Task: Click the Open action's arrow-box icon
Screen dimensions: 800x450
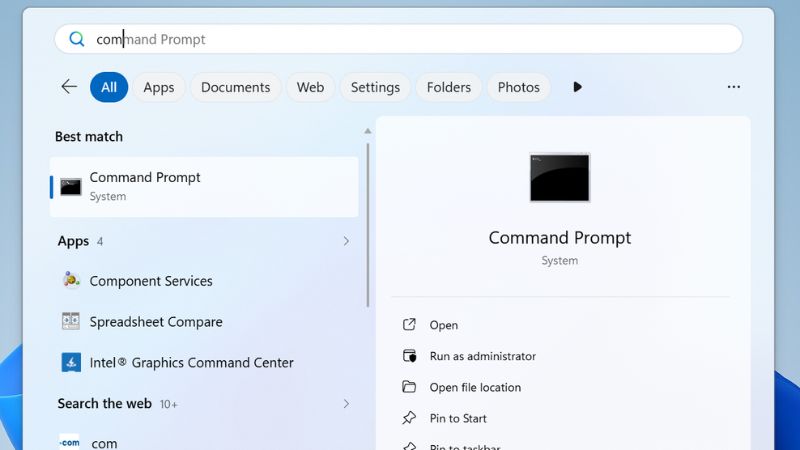Action: [409, 324]
